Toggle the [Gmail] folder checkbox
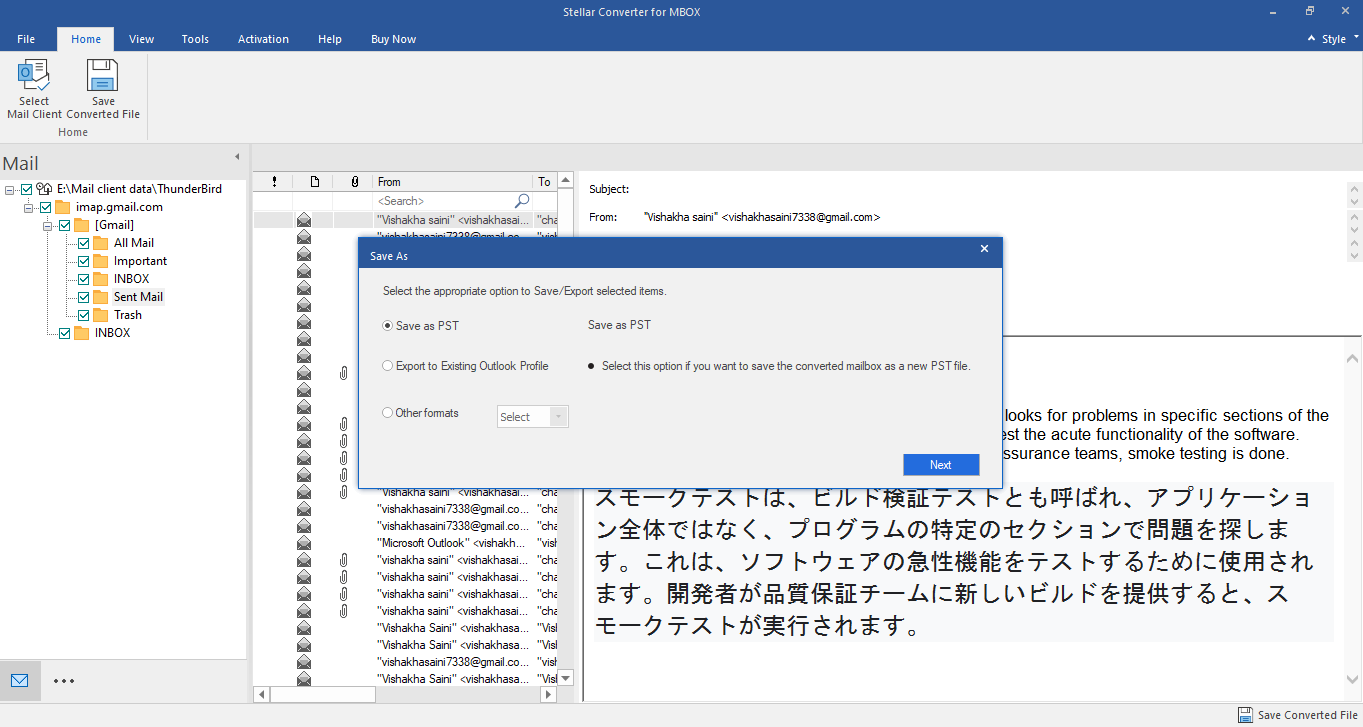The width and height of the screenshot is (1363, 727). click(65, 225)
